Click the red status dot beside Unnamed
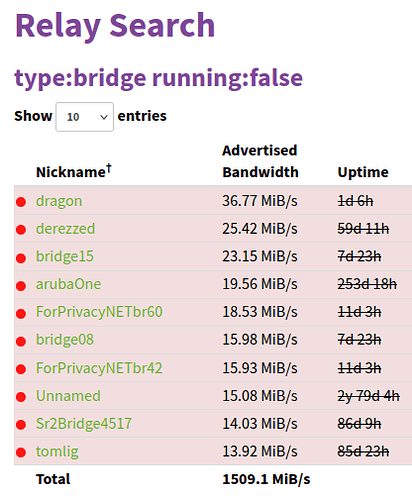 pyautogui.click(x=21, y=397)
